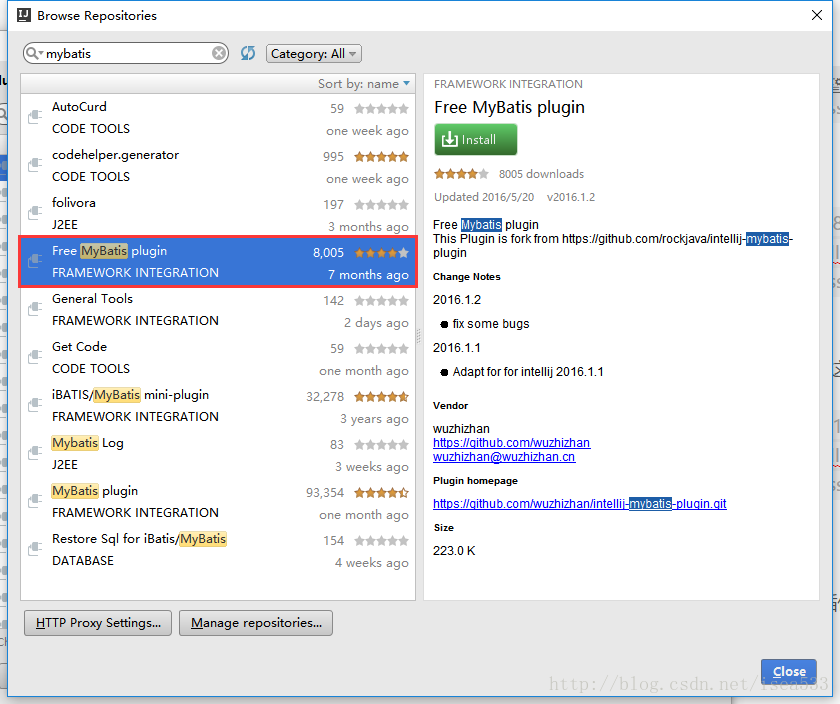
Task: Select iBATIS/MyBatis mini-plugin entry
Action: click(218, 406)
